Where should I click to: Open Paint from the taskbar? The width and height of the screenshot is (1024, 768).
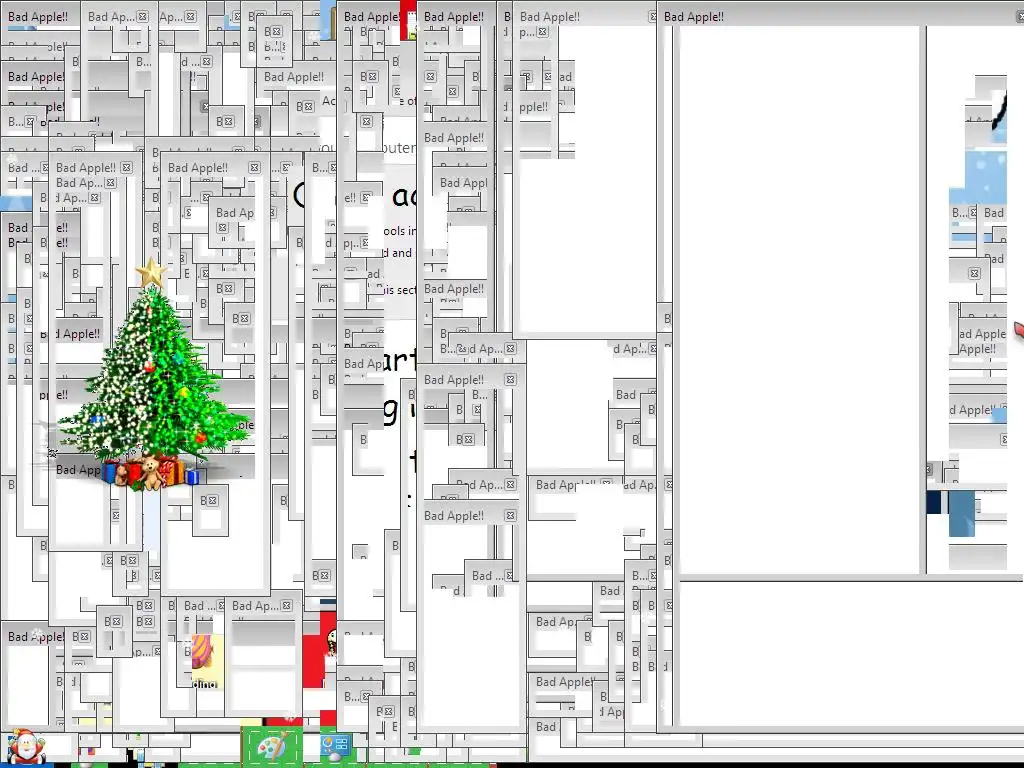[x=272, y=746]
